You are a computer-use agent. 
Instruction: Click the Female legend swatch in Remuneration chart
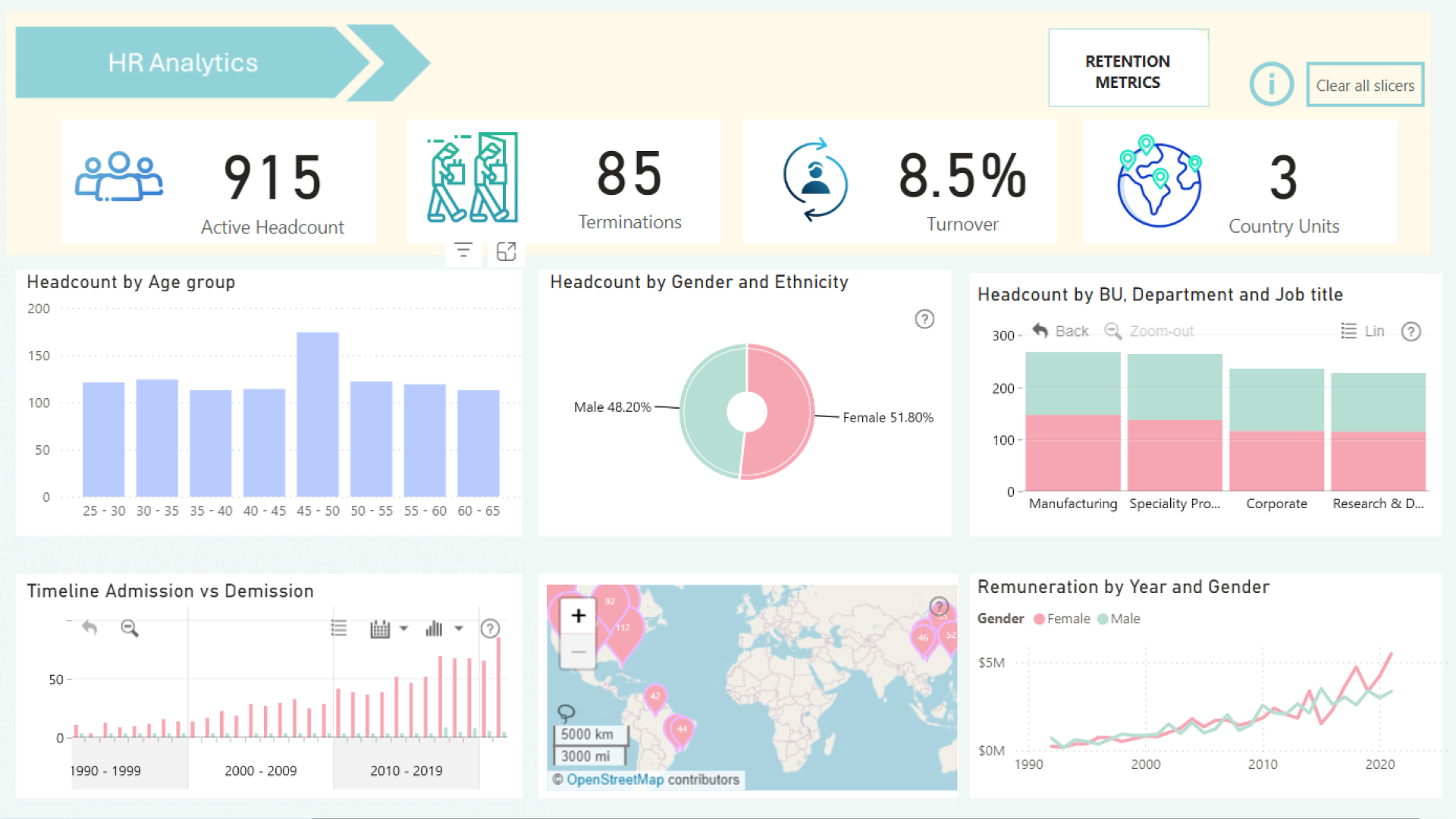pyautogui.click(x=1039, y=619)
